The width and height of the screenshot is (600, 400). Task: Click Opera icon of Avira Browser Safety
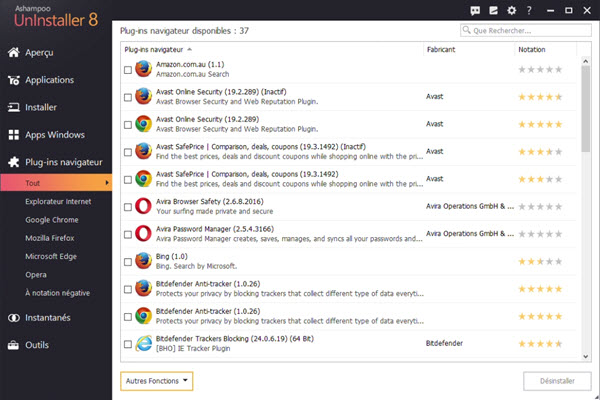143,206
